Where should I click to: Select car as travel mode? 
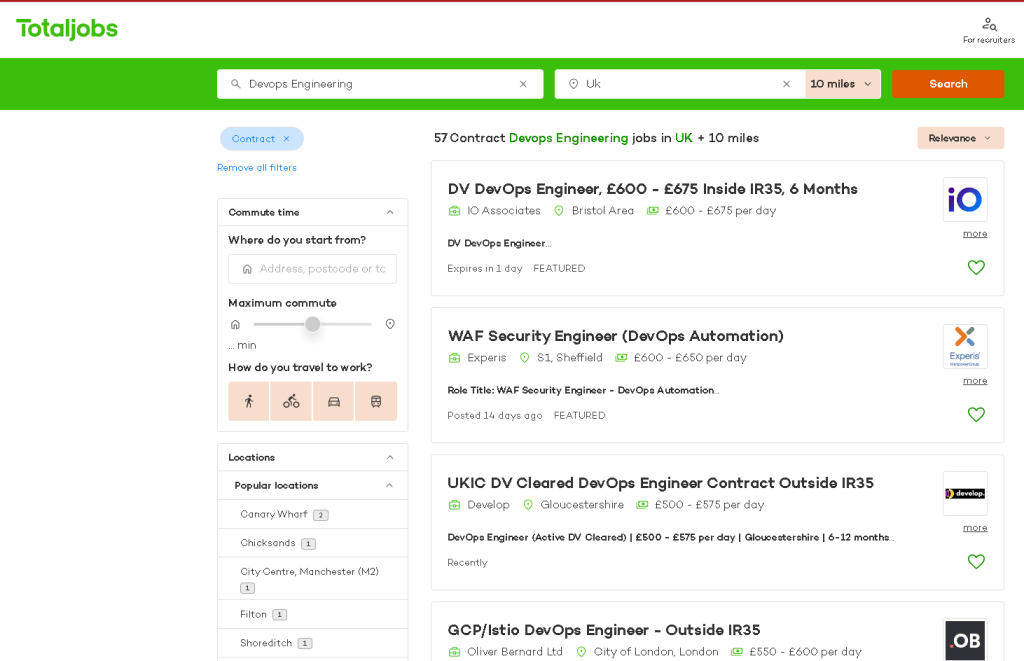click(x=334, y=401)
